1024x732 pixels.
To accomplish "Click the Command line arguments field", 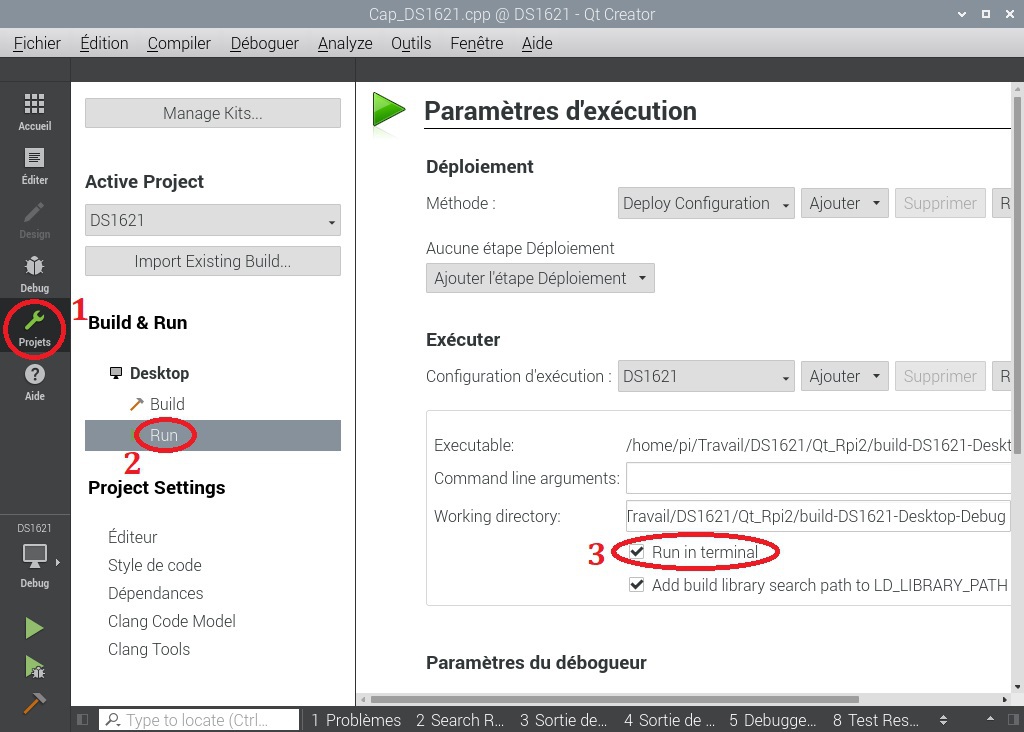I will [x=818, y=478].
